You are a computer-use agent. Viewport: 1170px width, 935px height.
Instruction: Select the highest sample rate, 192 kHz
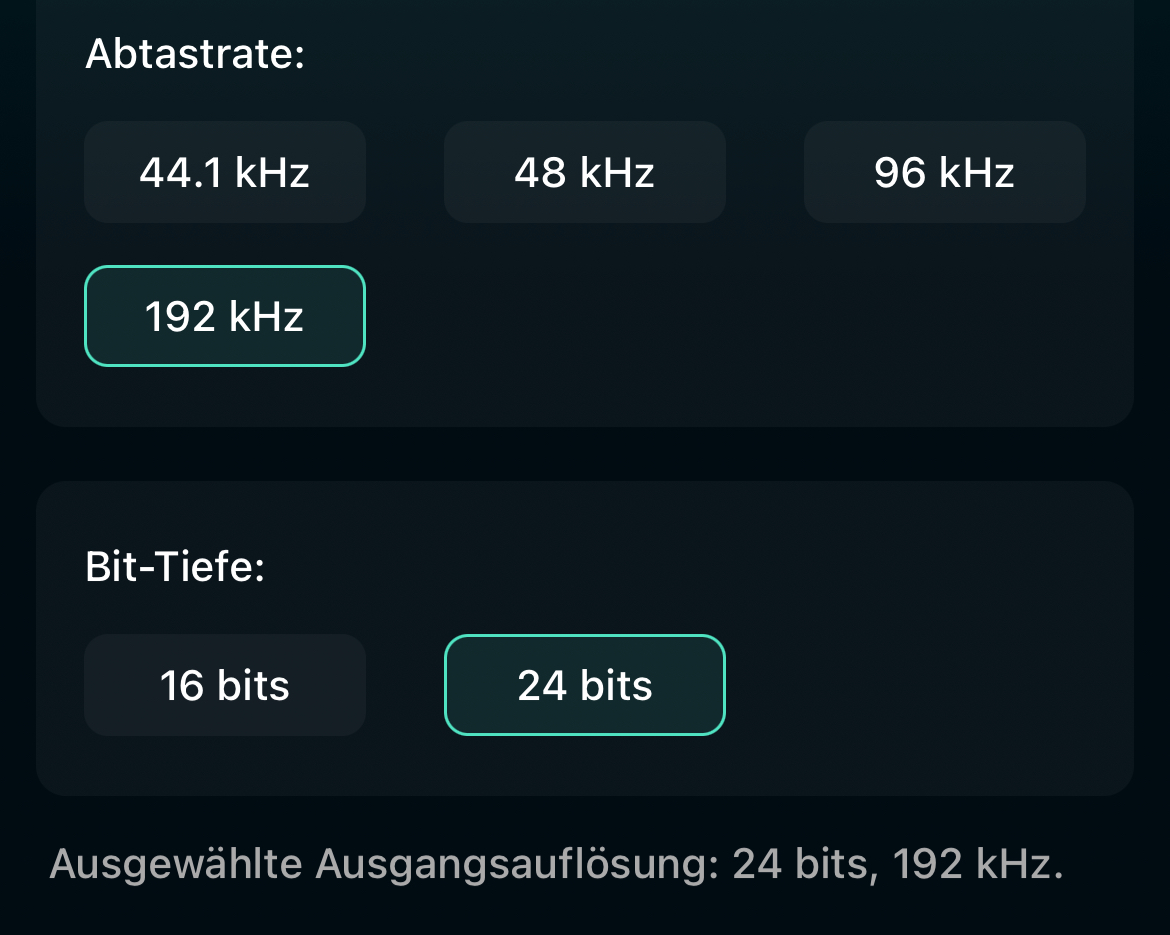tap(225, 316)
